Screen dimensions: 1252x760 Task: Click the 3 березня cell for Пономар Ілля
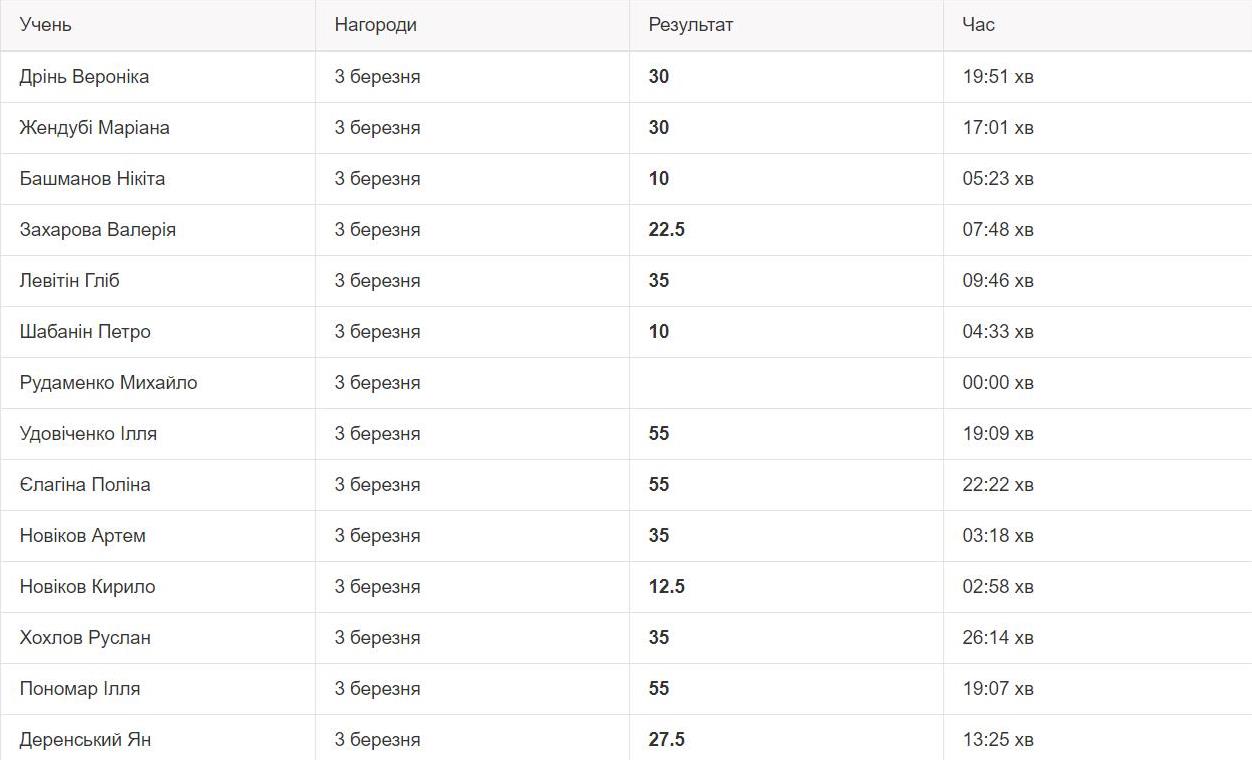[x=377, y=689]
